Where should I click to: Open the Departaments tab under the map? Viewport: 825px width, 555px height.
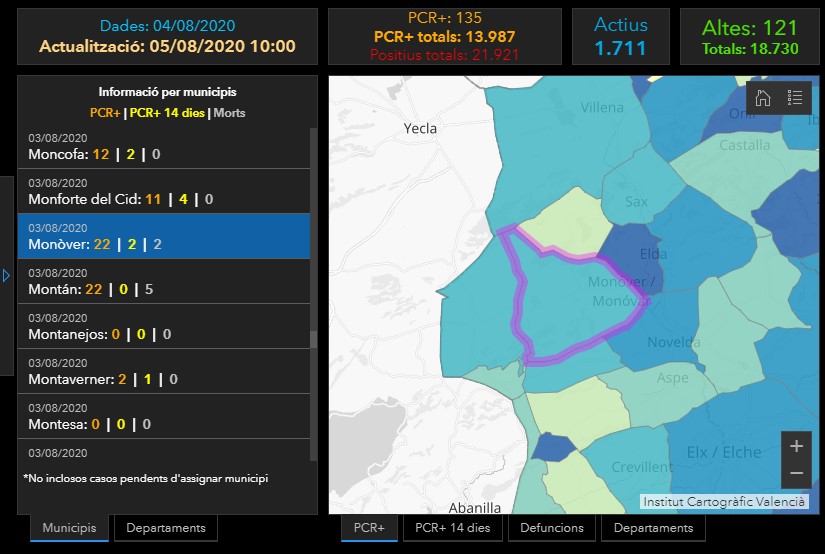653,528
